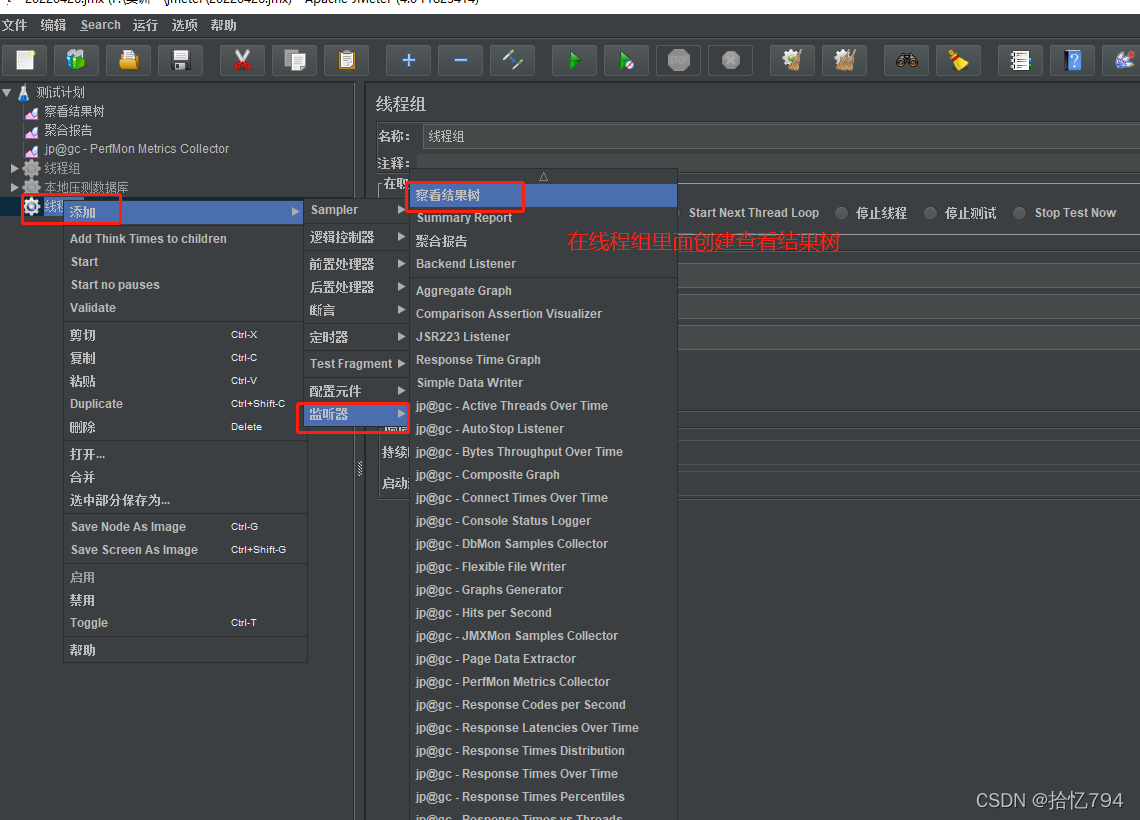Screen dimensions: 1140x820
Task: Choose Summary Report listener
Action: pos(544,218)
